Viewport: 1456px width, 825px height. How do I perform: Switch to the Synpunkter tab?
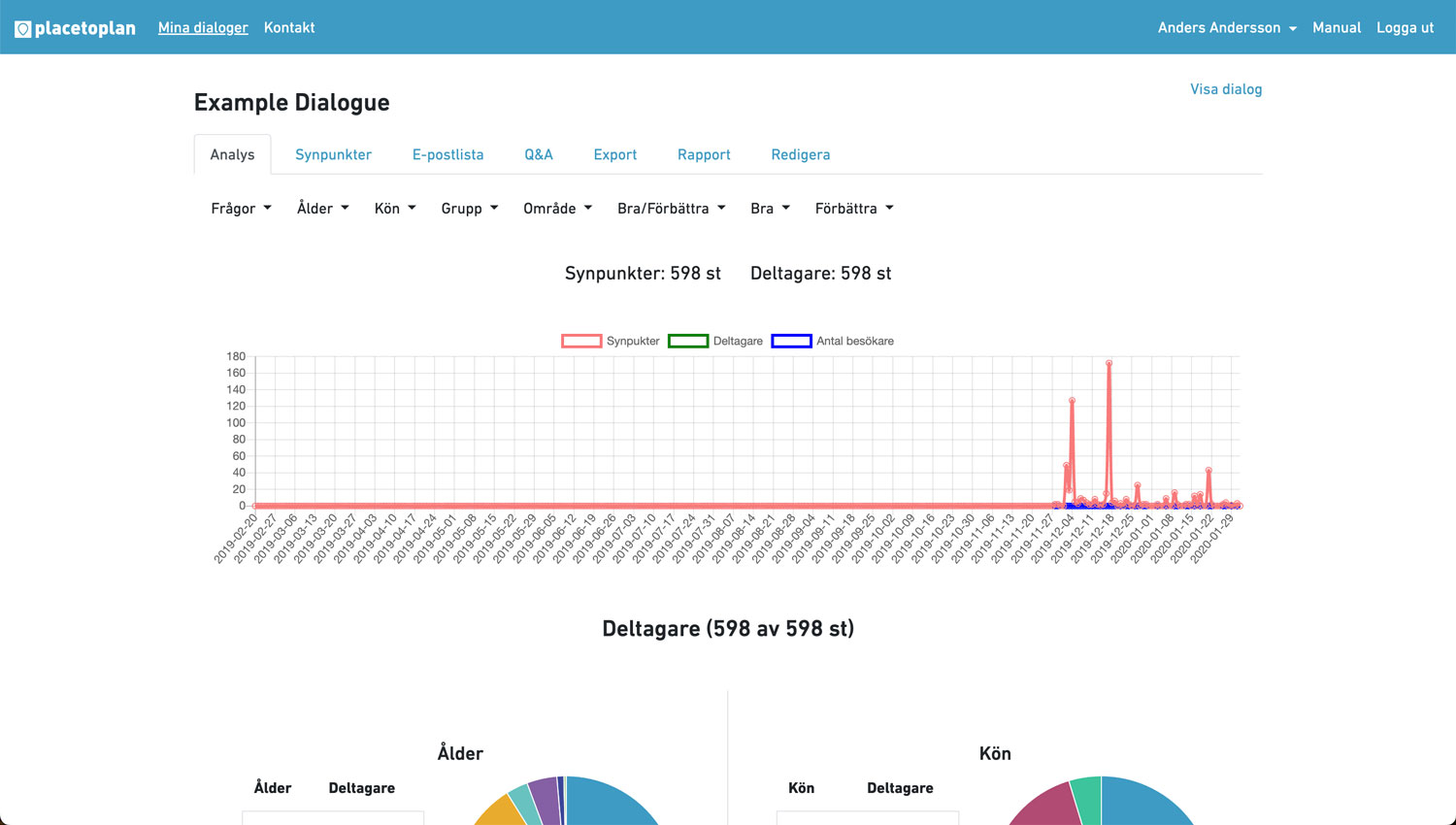[333, 155]
